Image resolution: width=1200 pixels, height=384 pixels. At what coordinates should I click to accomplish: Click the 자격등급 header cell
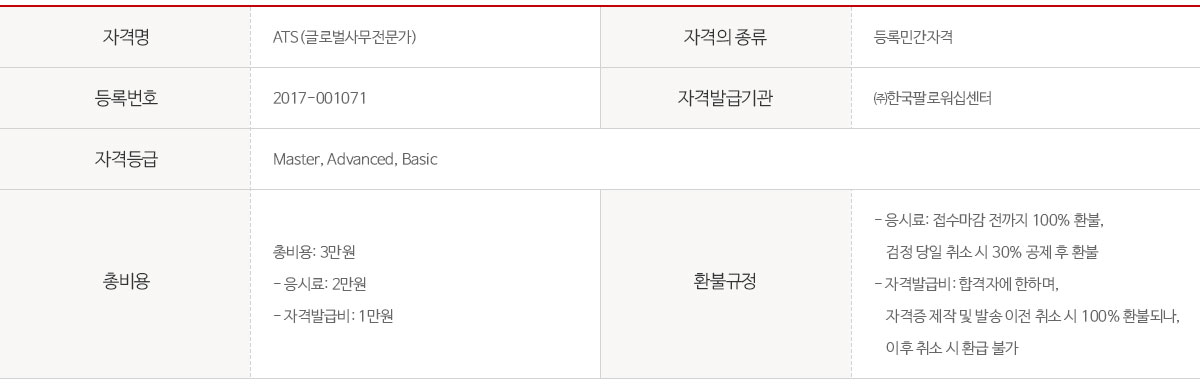(125, 159)
